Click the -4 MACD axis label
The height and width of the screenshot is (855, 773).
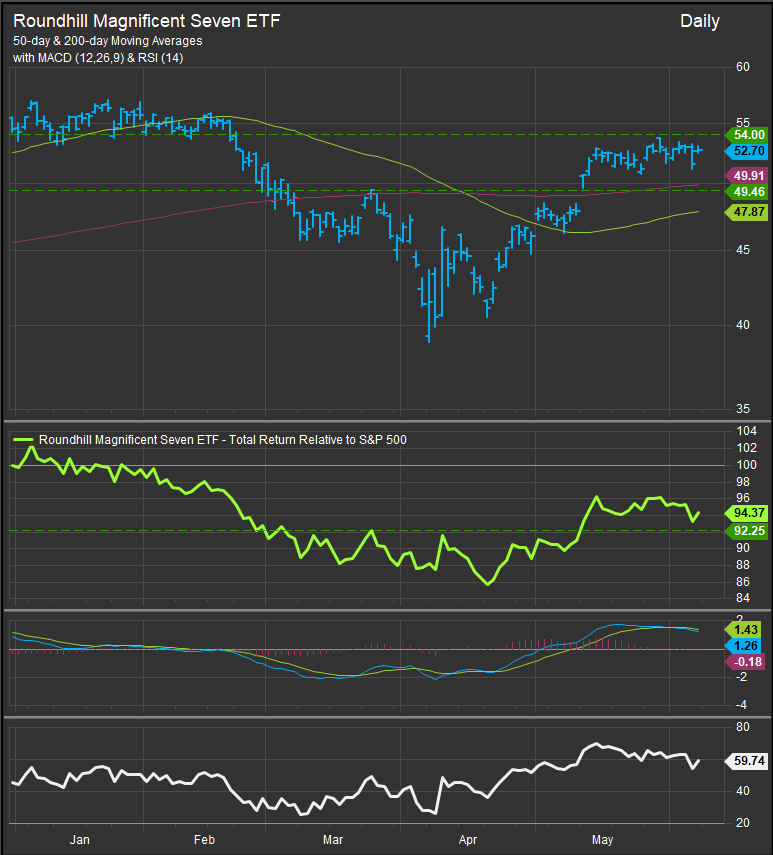pyautogui.click(x=741, y=705)
